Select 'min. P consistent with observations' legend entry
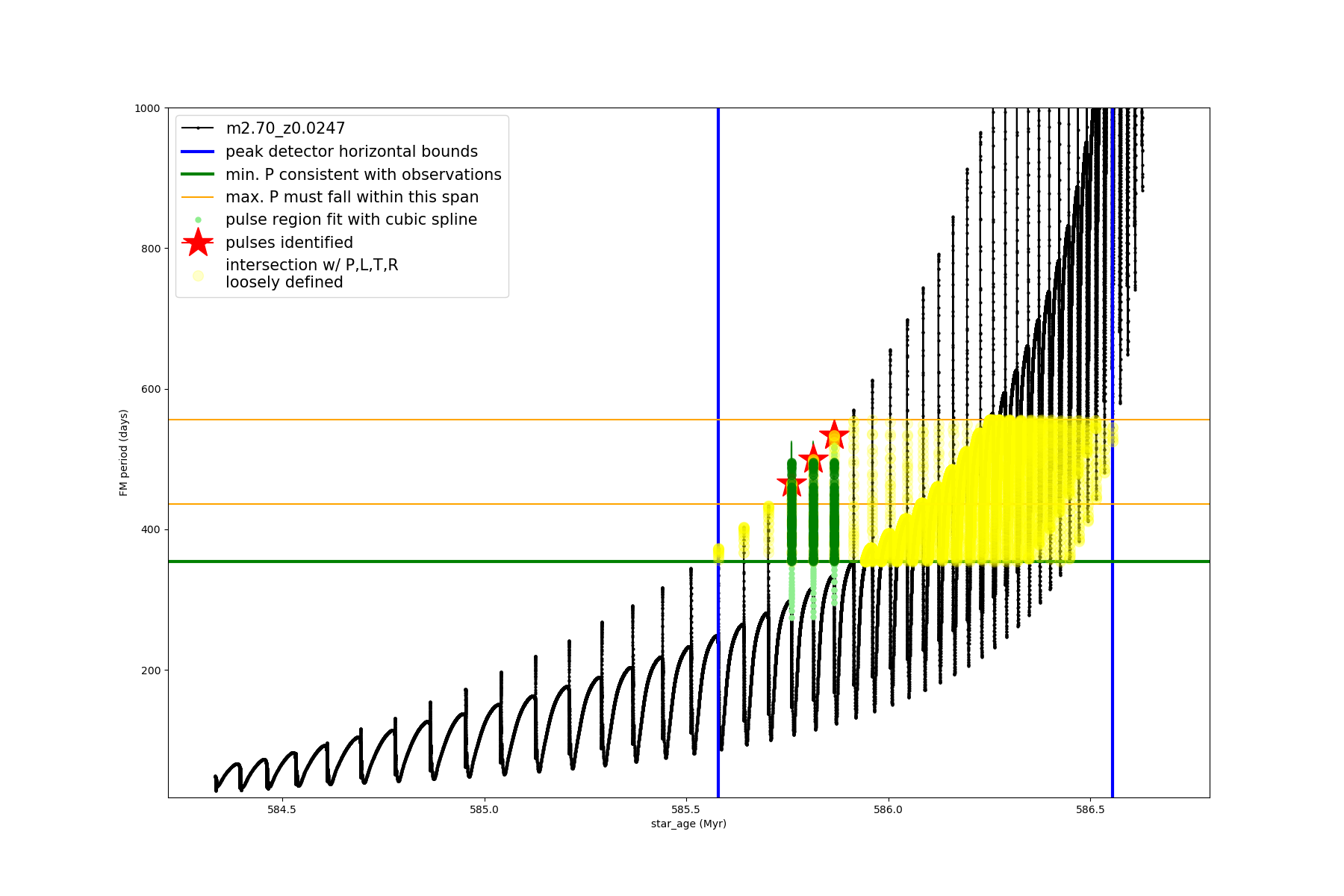1344x896 pixels. tap(364, 175)
